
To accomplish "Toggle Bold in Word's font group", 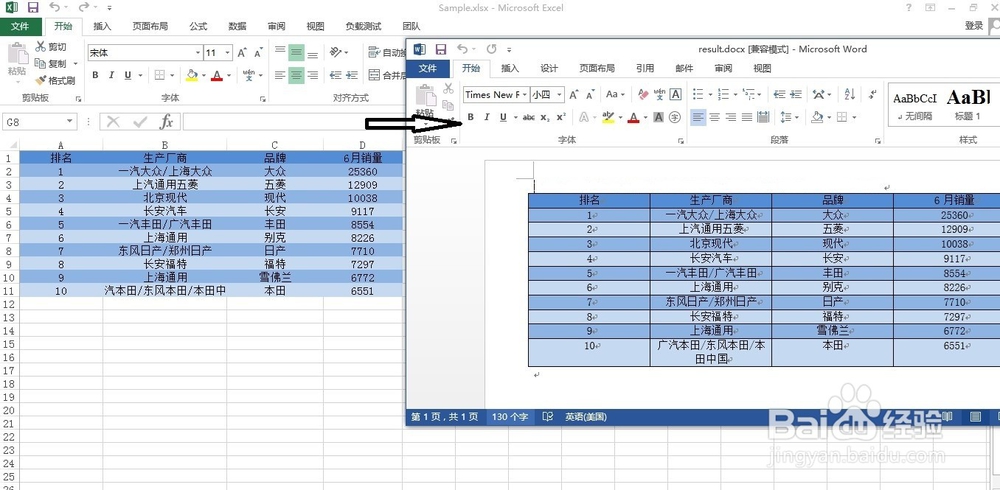I will pyautogui.click(x=471, y=117).
